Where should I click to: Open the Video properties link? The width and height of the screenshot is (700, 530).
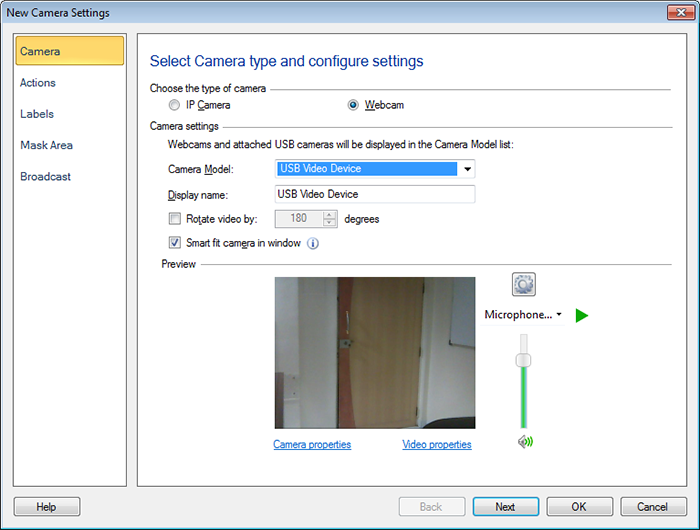(436, 444)
